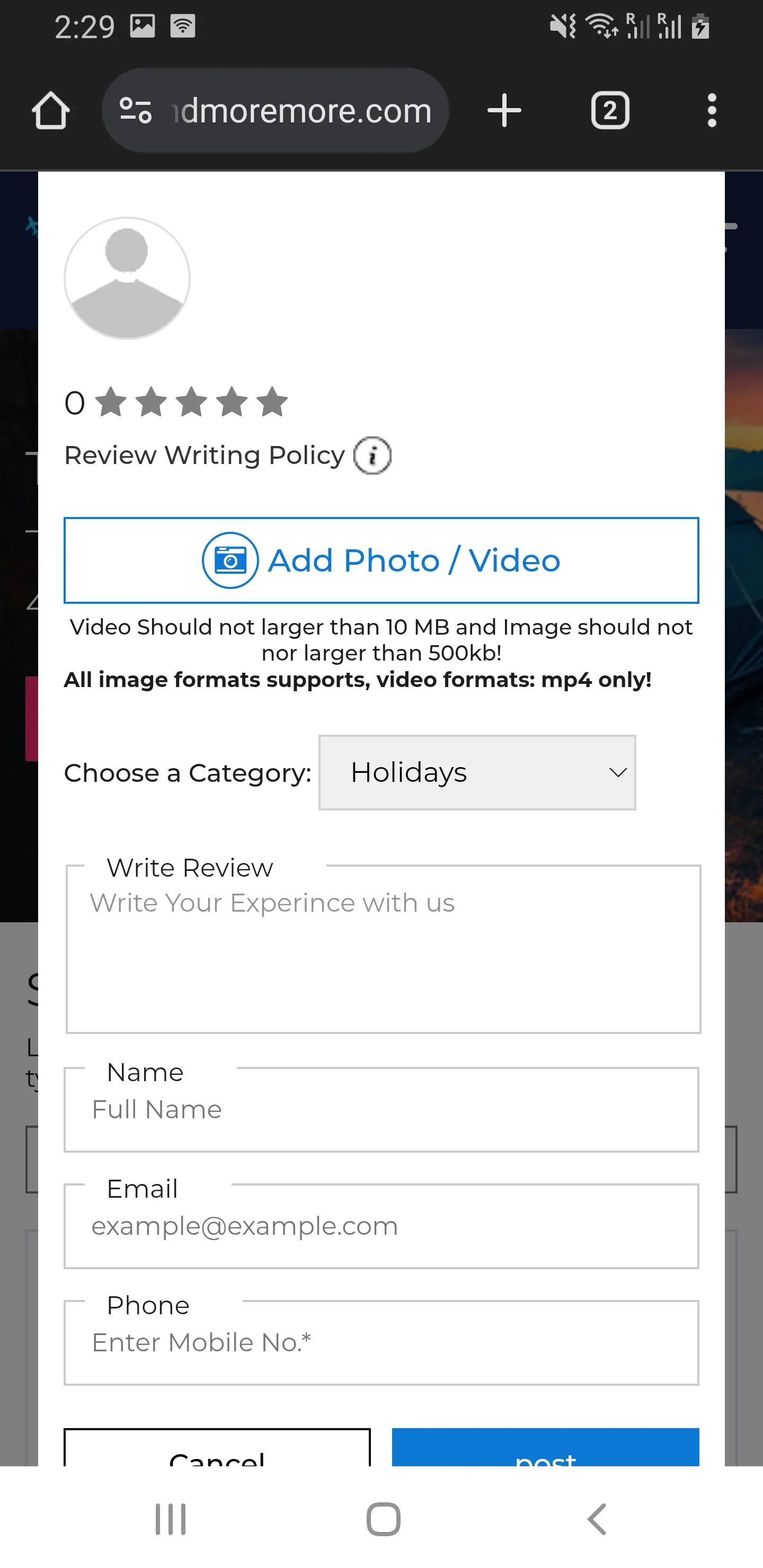Screen dimensions: 763x1568
Task: Focus the Full Name input field
Action: (381, 1110)
